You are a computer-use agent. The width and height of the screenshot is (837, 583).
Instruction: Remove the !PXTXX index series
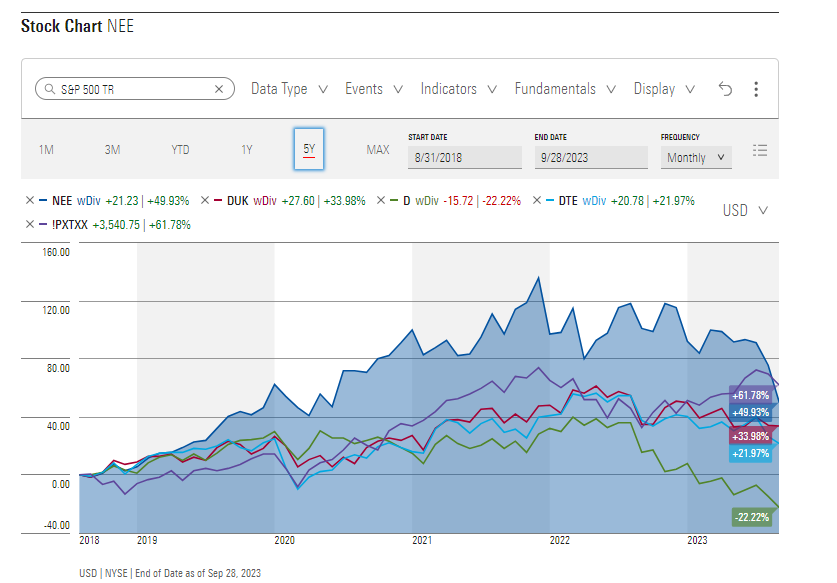tap(30, 224)
